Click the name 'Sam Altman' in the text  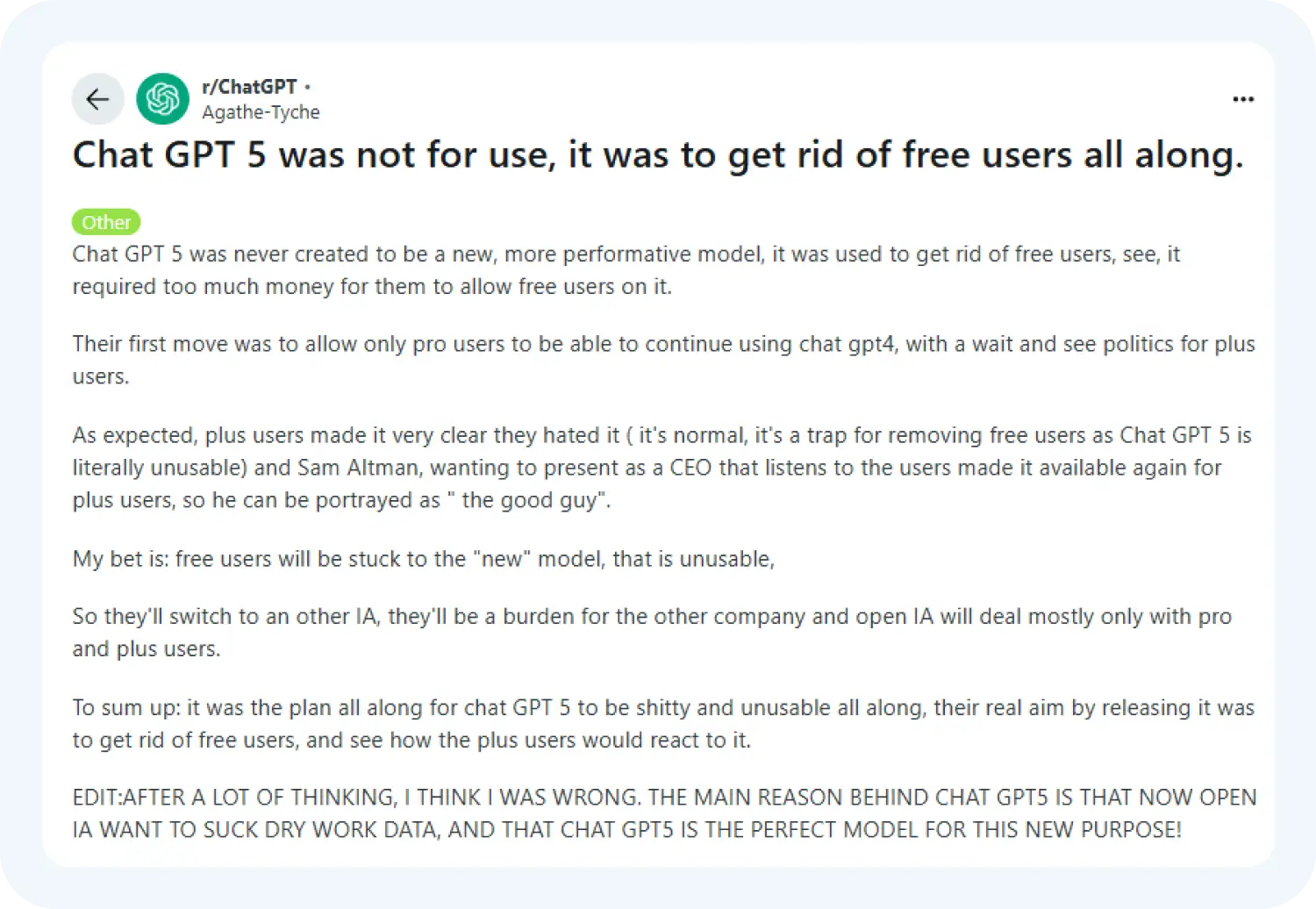[x=358, y=468]
